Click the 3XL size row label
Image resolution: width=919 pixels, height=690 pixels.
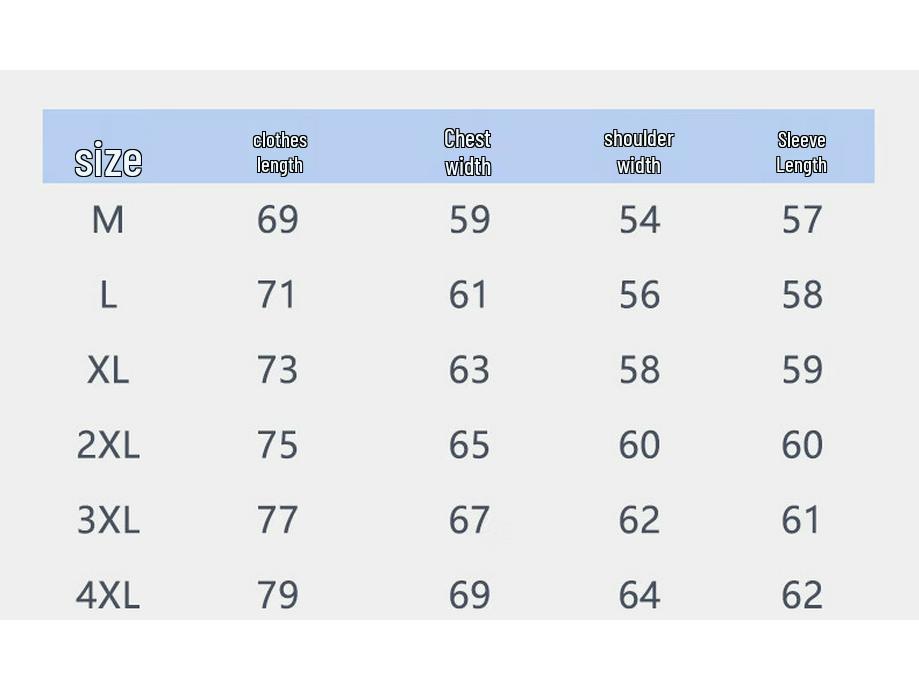[108, 520]
